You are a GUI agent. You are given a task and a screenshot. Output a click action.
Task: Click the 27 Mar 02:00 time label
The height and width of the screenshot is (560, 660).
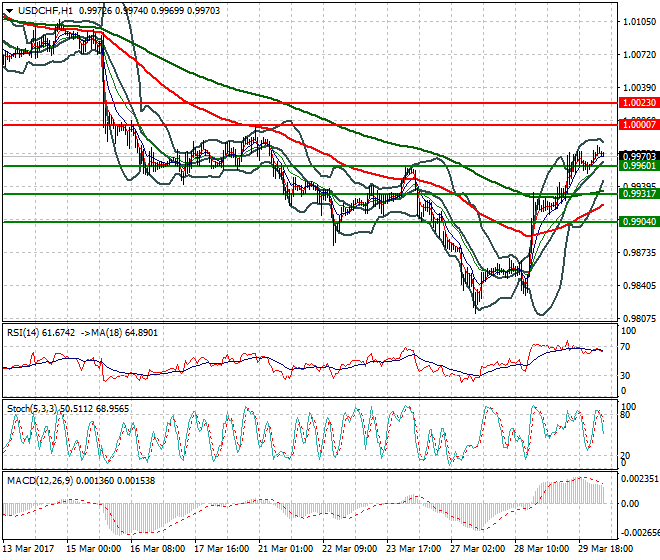click(x=477, y=549)
